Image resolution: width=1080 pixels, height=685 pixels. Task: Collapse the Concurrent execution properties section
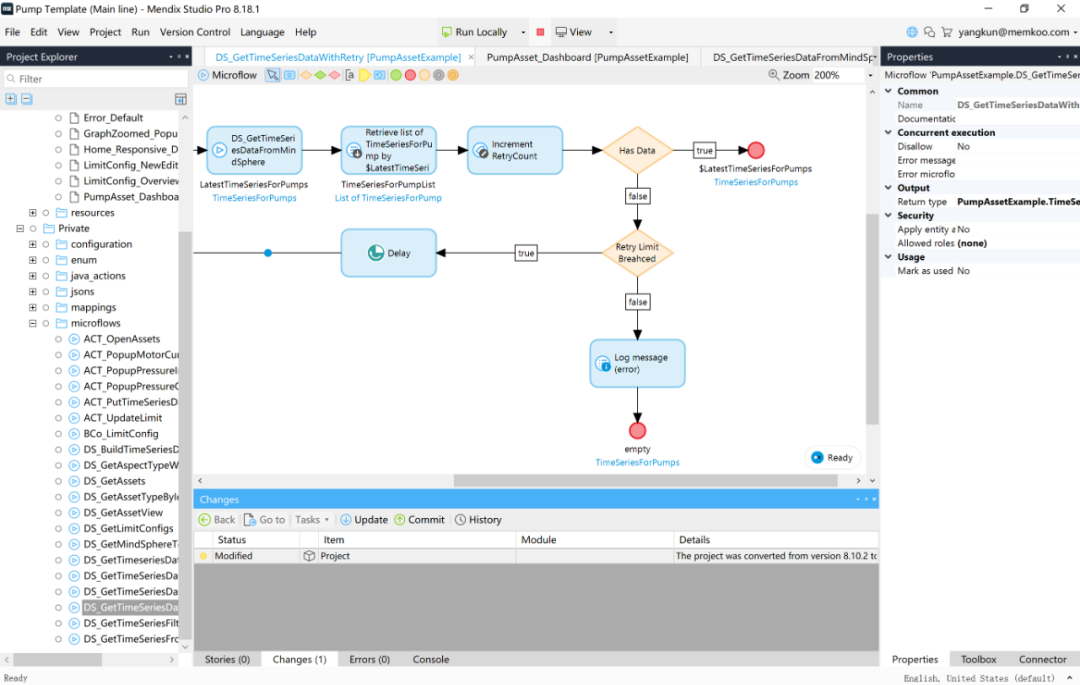point(889,132)
